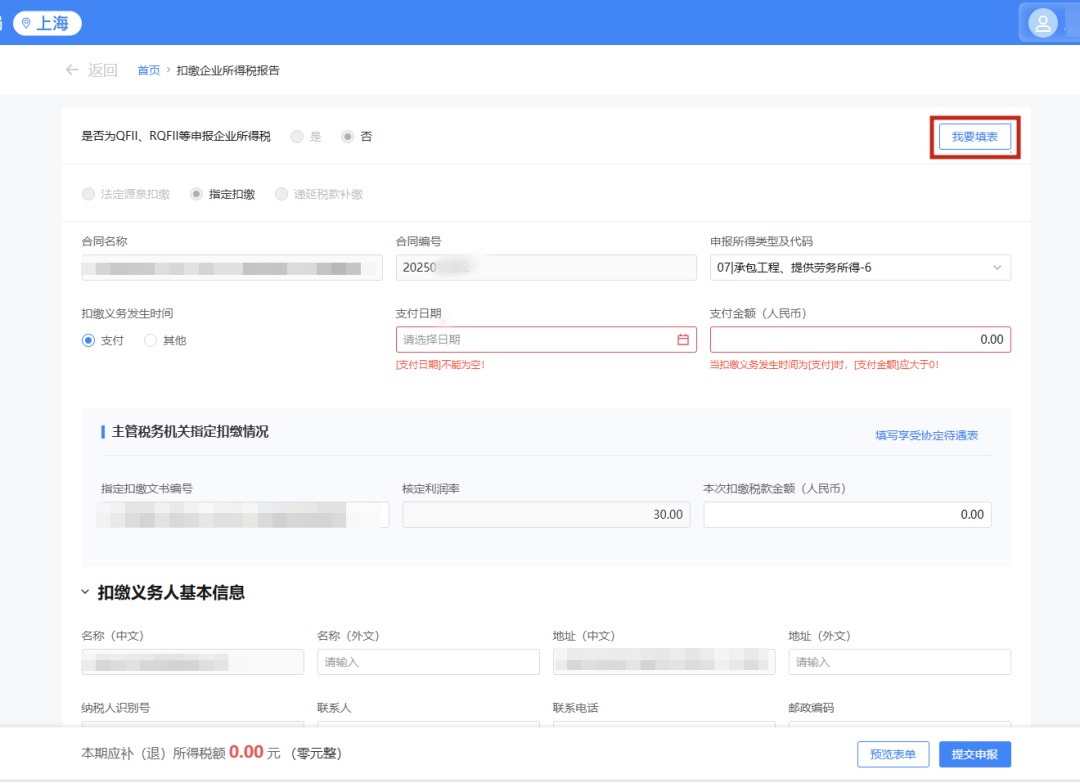Click the location pin icon beside 上海
Image resolution: width=1080 pixels, height=783 pixels.
pyautogui.click(x=26, y=23)
